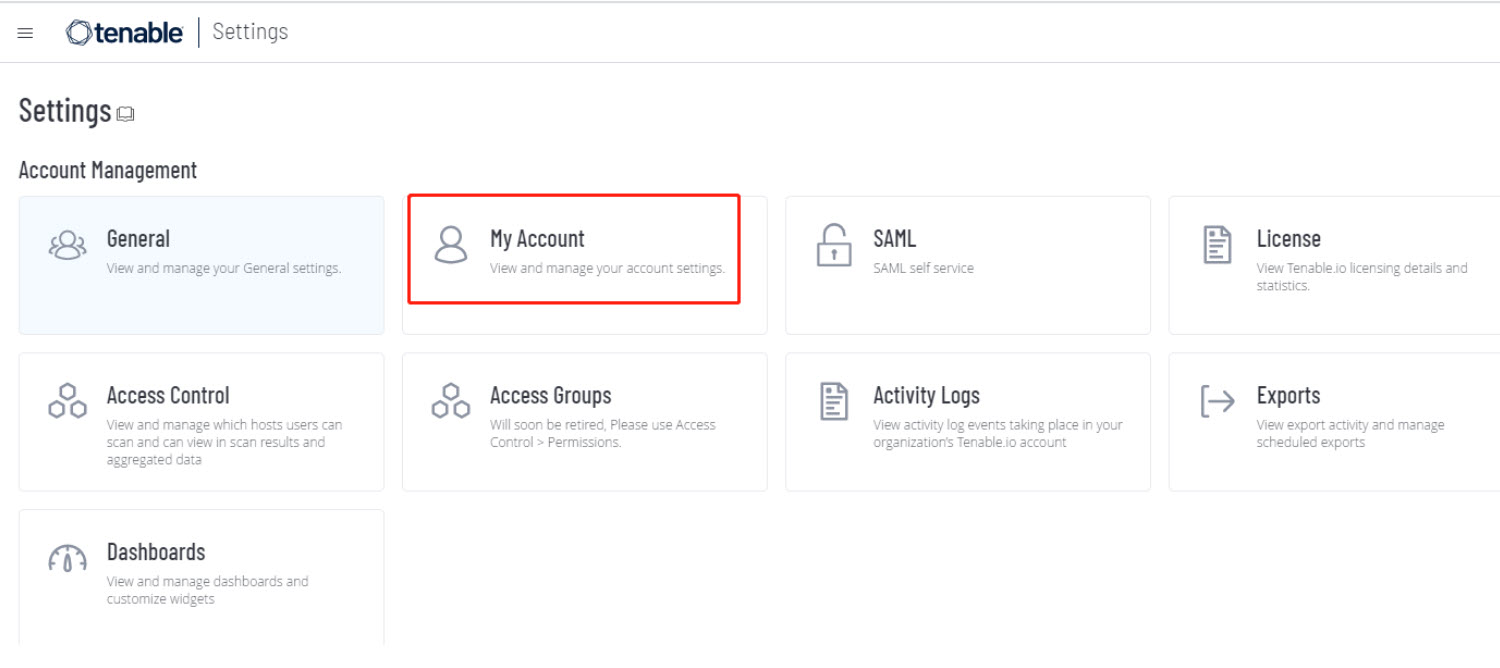
Task: Click the Activity Logs document icon
Action: pos(834,401)
